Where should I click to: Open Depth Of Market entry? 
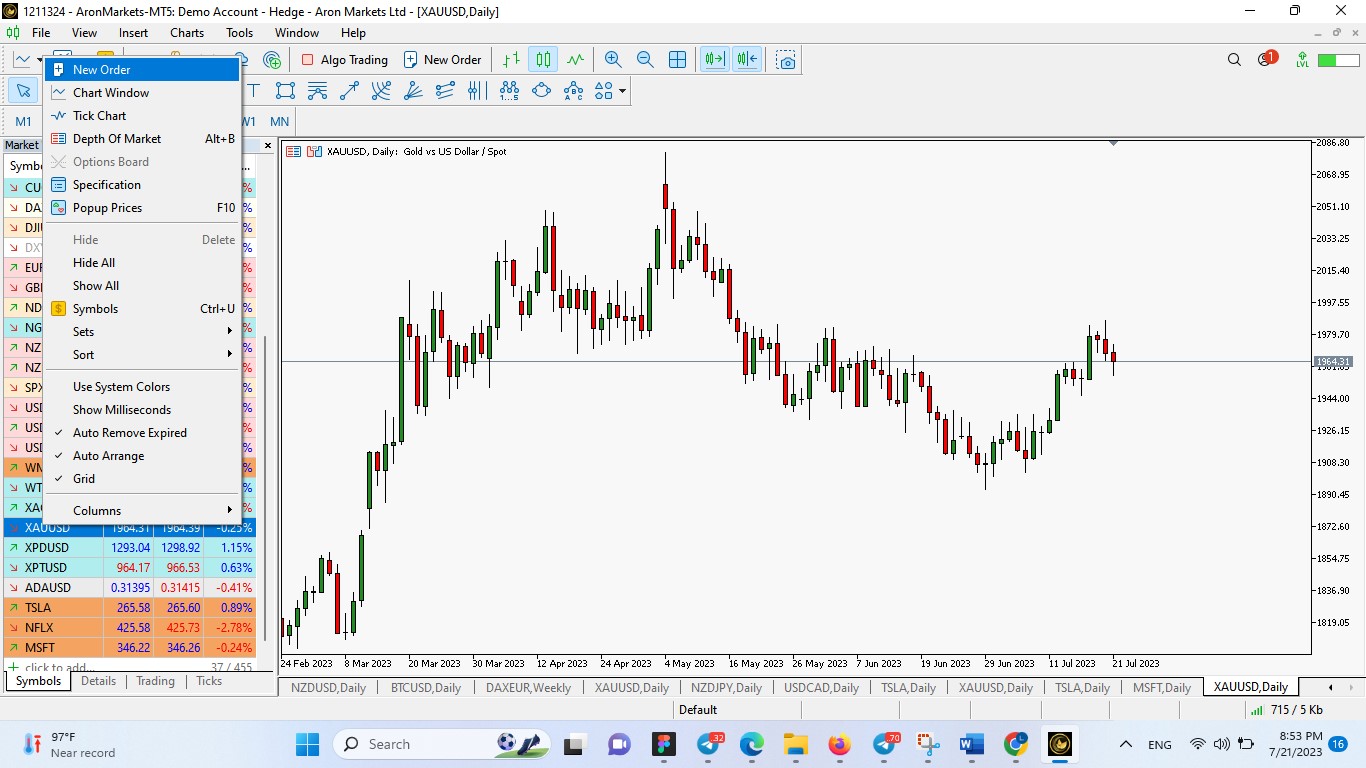click(142, 139)
